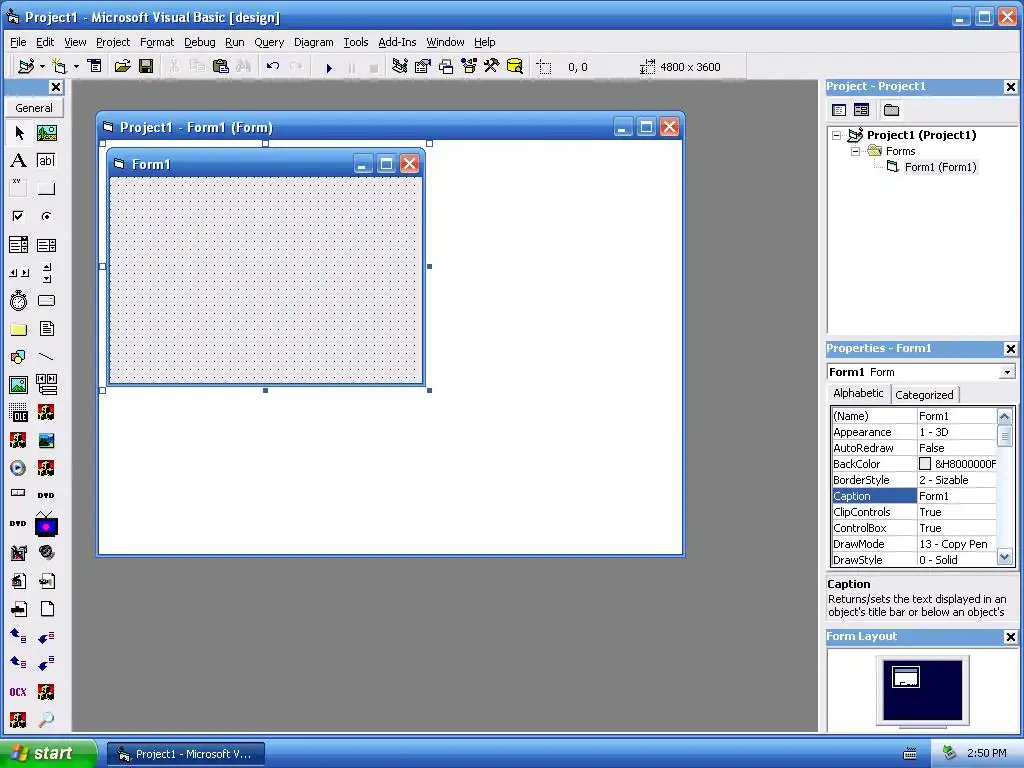
Task: Open the Add-Ins menu
Action: coord(397,42)
